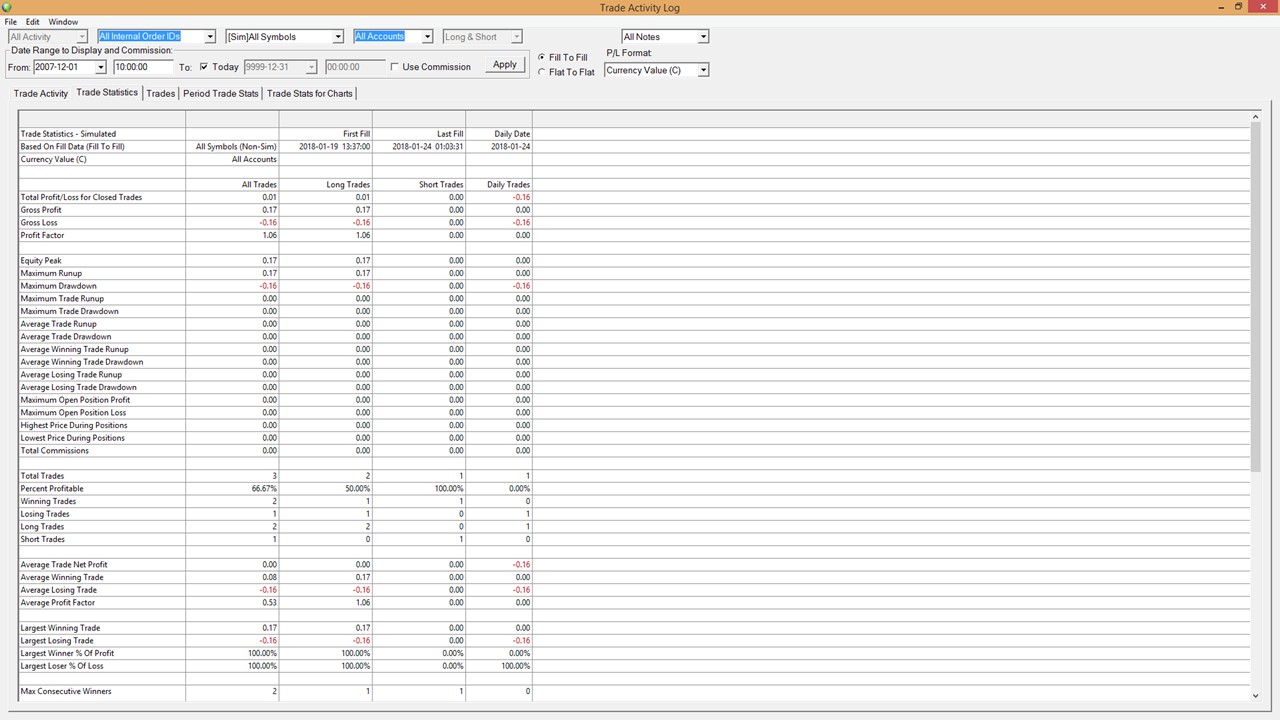Viewport: 1280px width, 720px height.
Task: Click the Long Trades column header
Action: point(348,185)
